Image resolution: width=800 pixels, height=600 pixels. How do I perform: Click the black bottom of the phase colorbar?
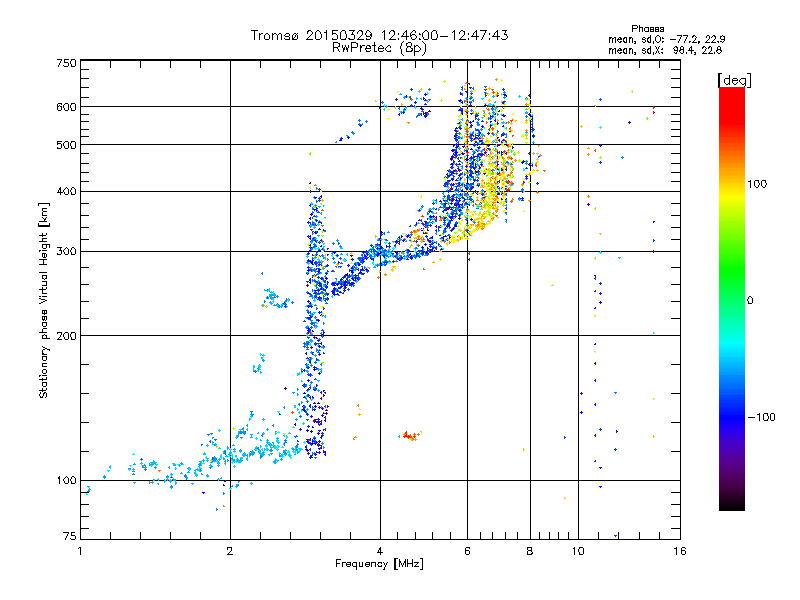pos(732,503)
